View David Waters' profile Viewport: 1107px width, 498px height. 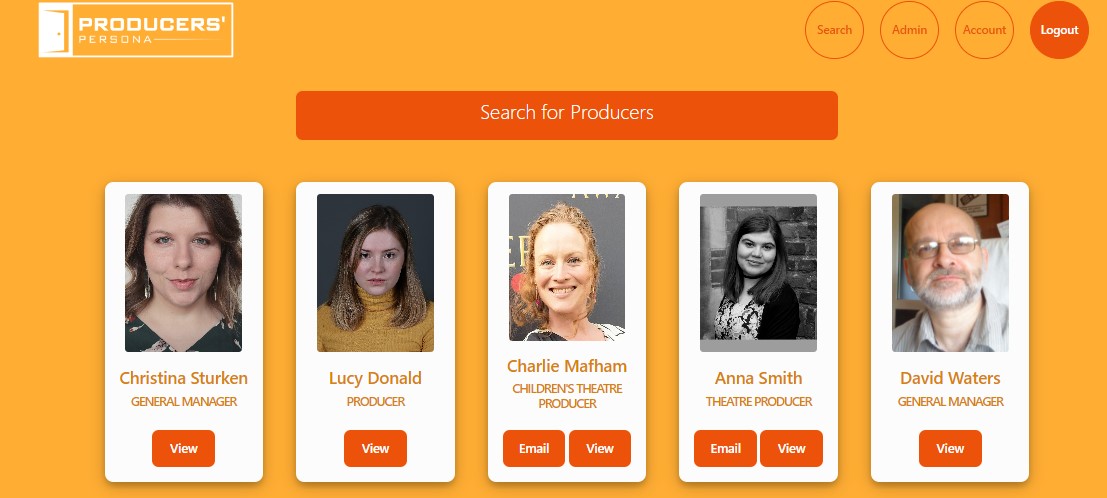950,449
